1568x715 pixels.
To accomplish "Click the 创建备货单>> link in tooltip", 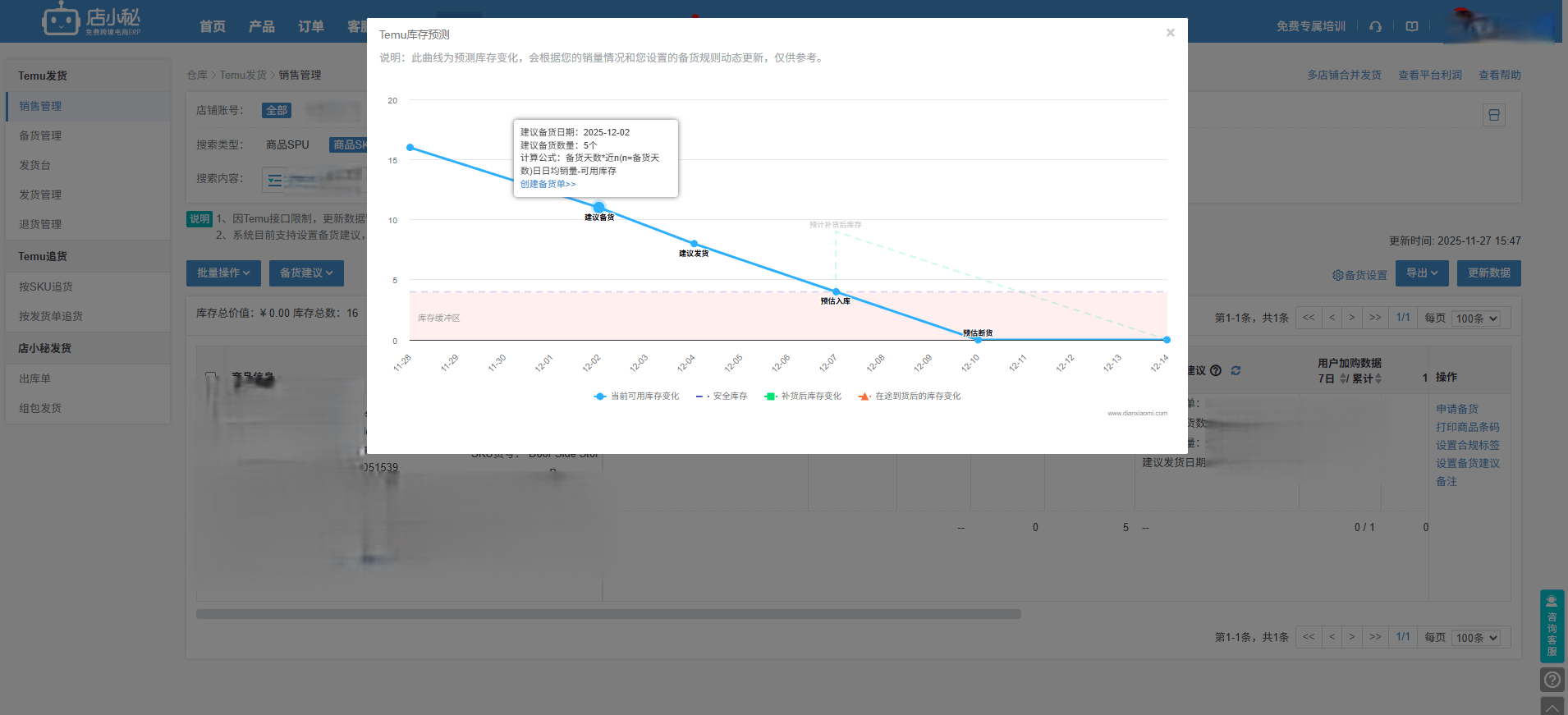I will (x=548, y=184).
